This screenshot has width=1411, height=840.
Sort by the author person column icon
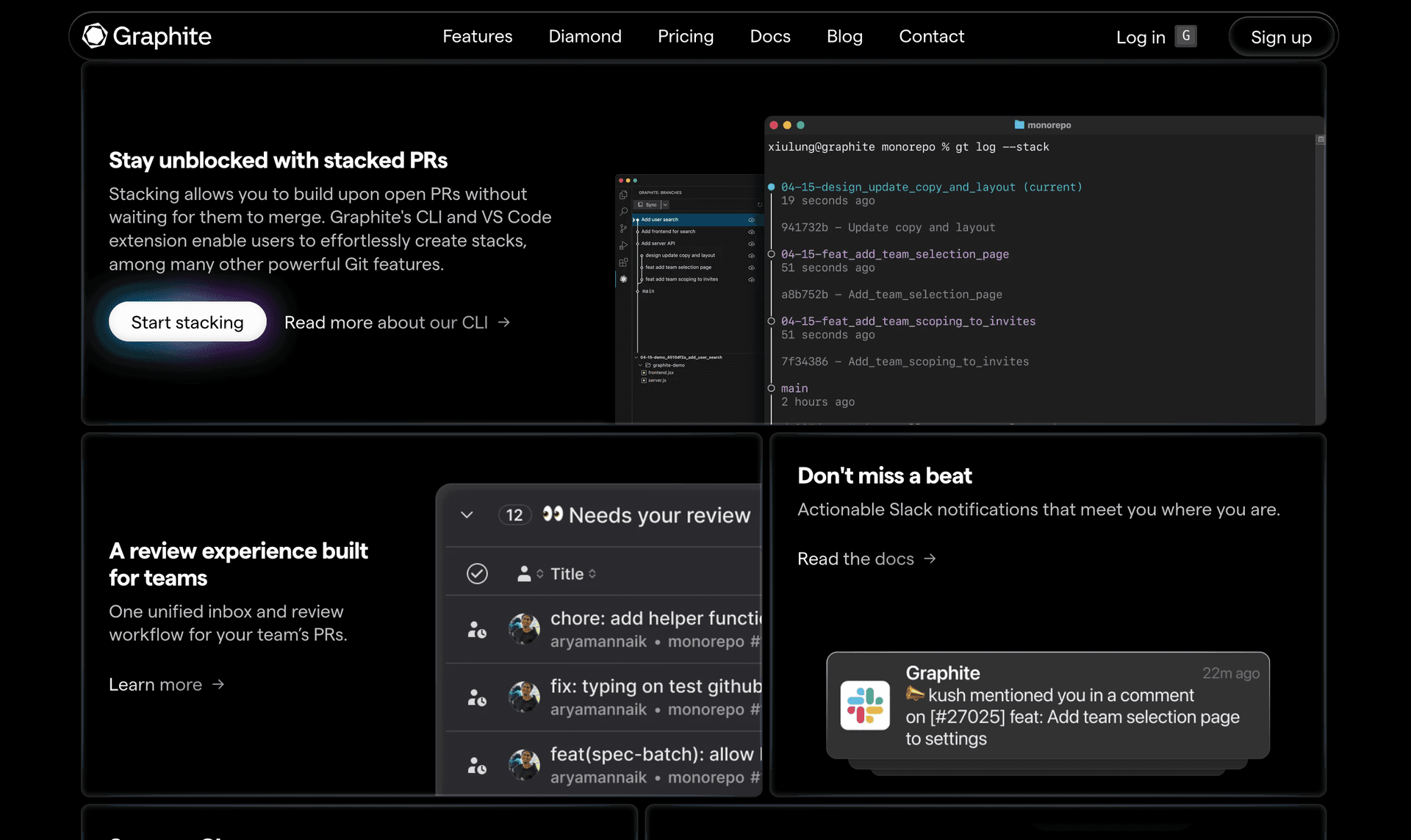coord(524,573)
